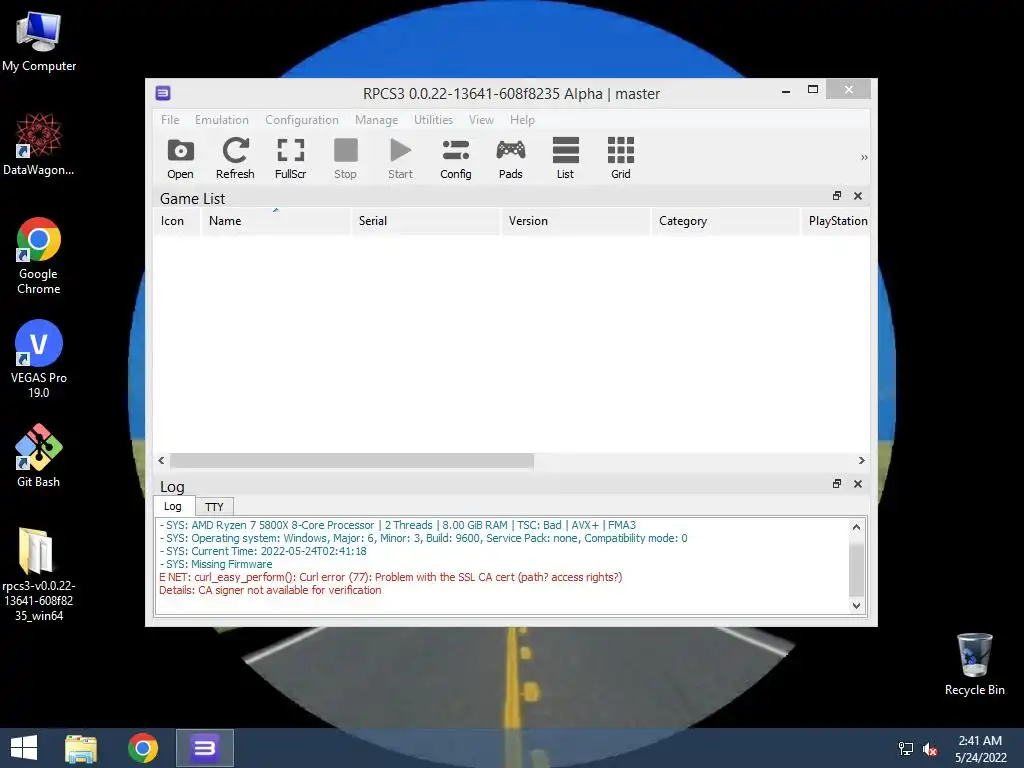Image resolution: width=1024 pixels, height=768 pixels.
Task: Close the Game List panel
Action: pyautogui.click(x=858, y=196)
